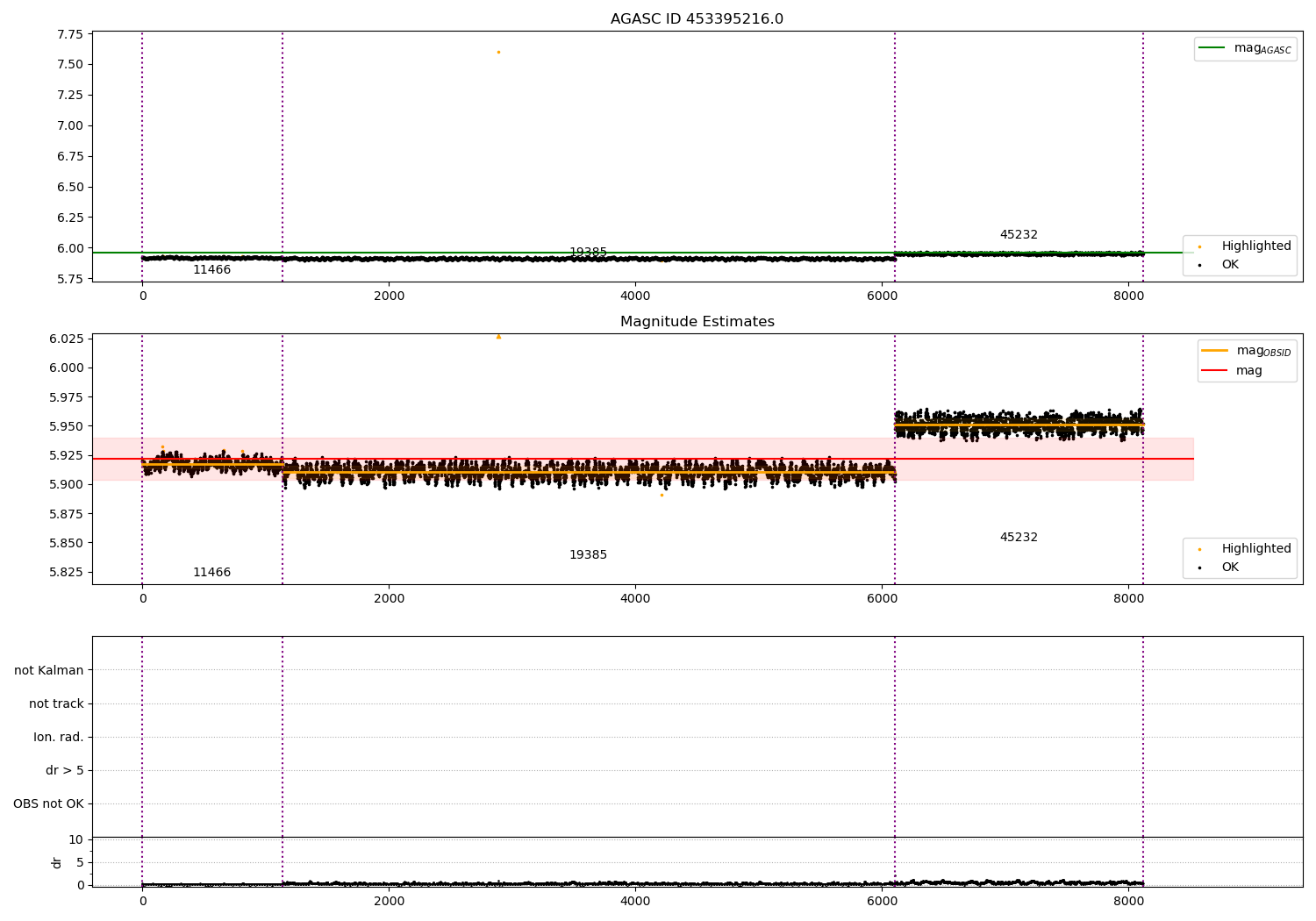Image resolution: width=1316 pixels, height=921 pixels.
Task: Click the 'dr > 5' axis label
Action: (x=65, y=771)
